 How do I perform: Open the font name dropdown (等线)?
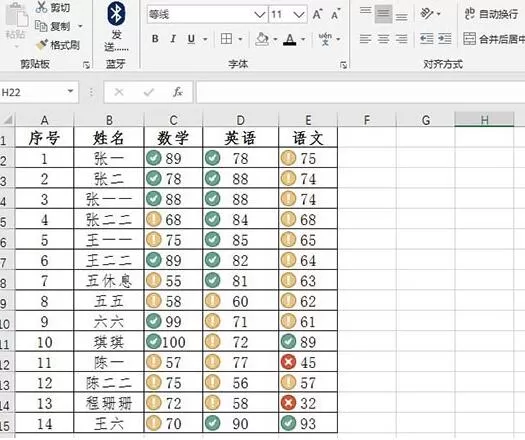coord(259,14)
